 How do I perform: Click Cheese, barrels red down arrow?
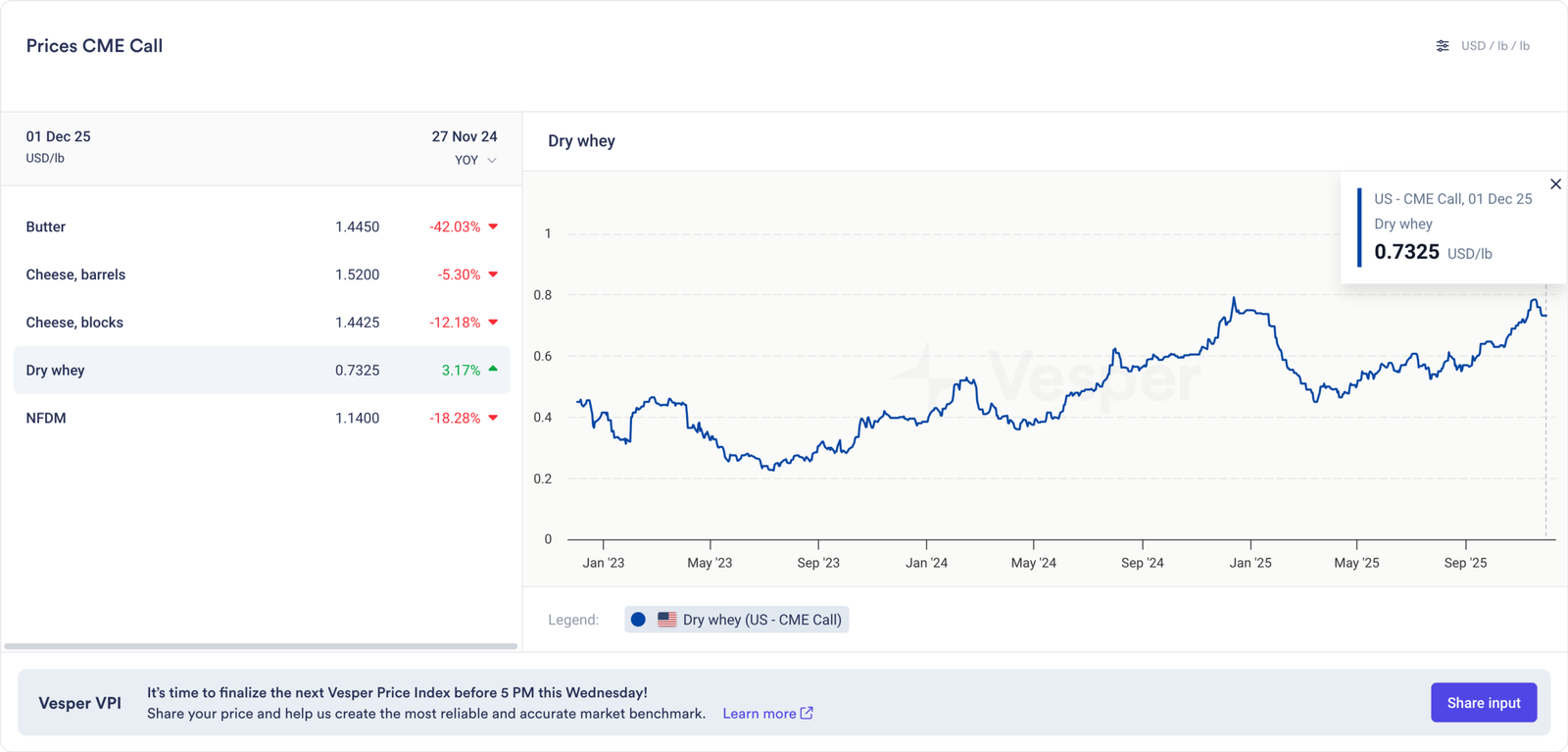tap(493, 275)
